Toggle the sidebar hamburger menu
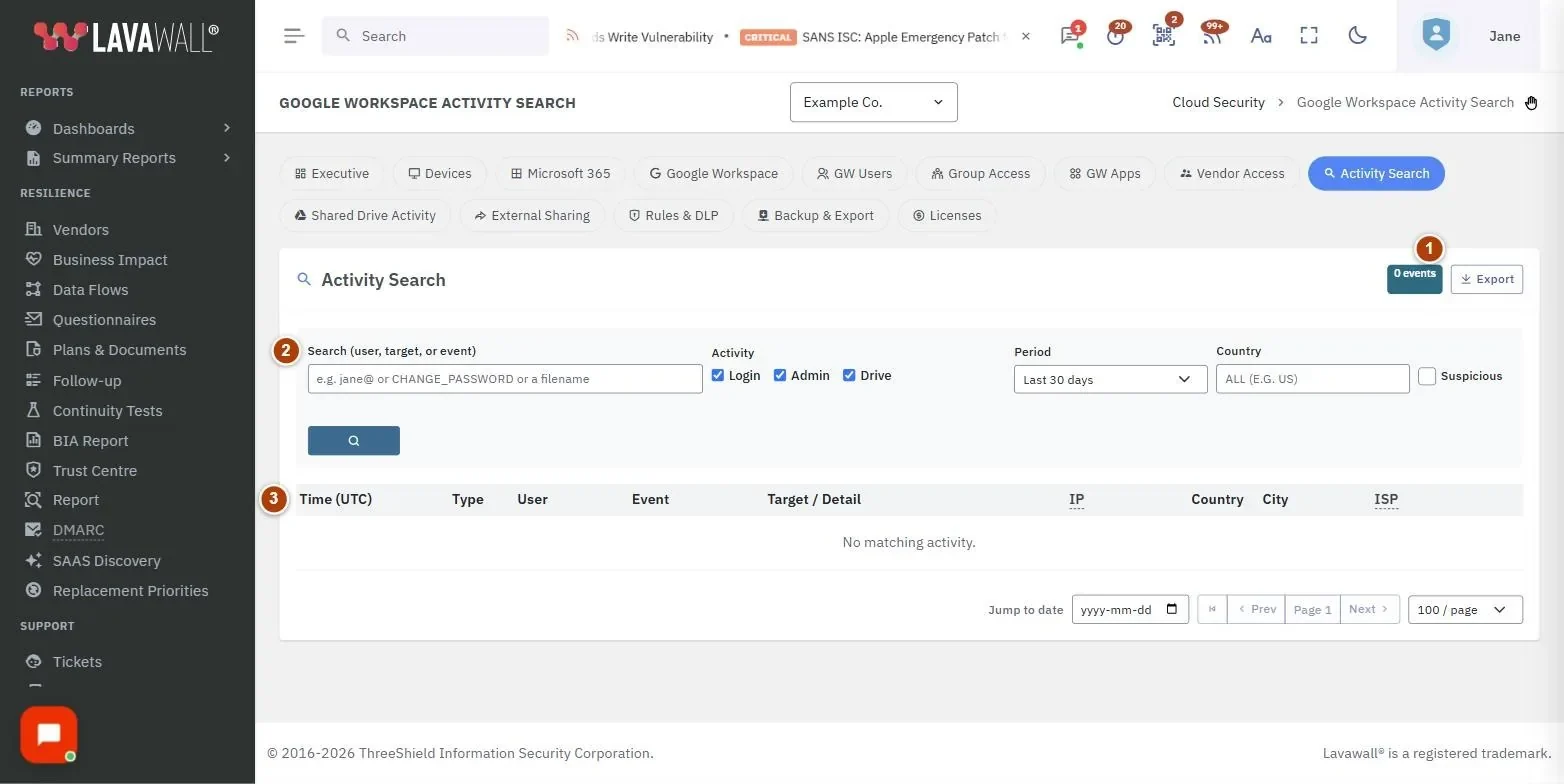 pyautogui.click(x=293, y=36)
